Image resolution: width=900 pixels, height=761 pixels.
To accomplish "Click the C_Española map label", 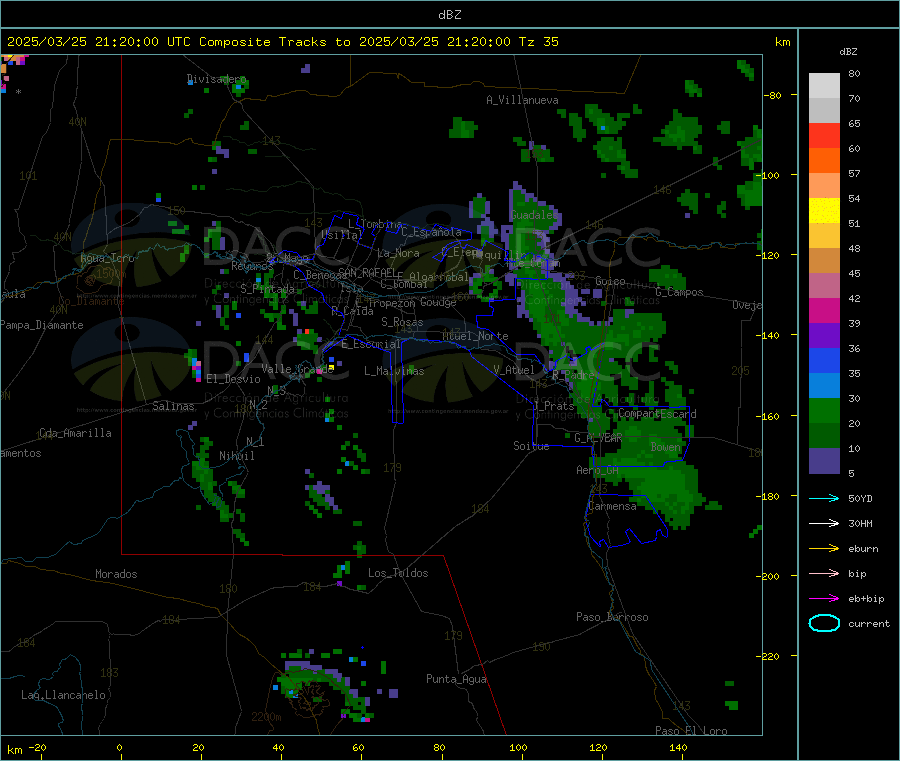I will (x=431, y=232).
